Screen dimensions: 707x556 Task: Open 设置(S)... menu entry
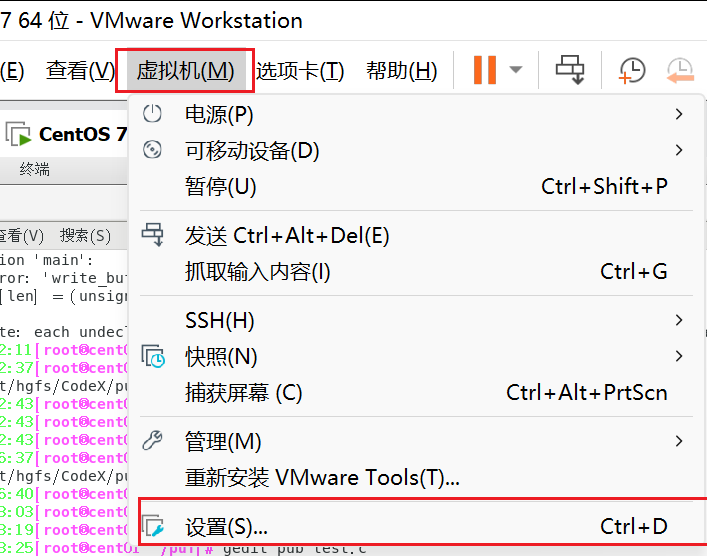pyautogui.click(x=416, y=526)
